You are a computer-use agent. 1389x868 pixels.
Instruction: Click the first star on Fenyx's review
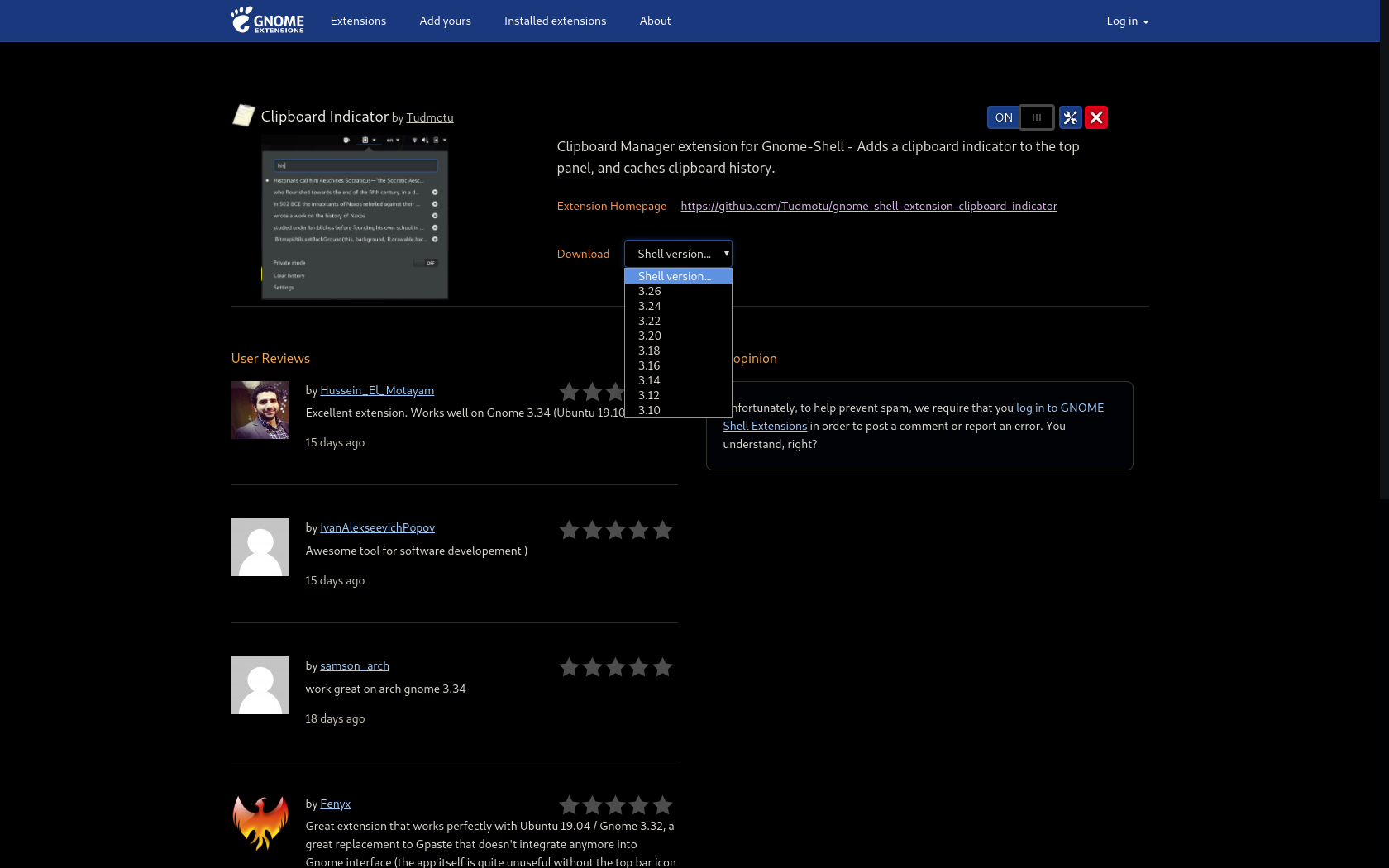pyautogui.click(x=569, y=805)
